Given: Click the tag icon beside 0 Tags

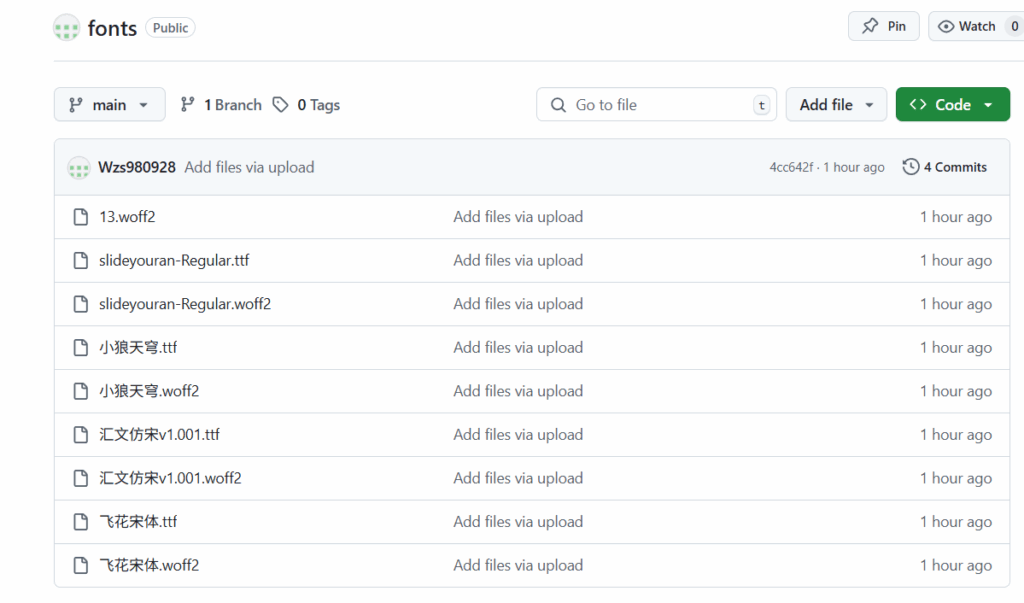Looking at the screenshot, I should coord(280,105).
